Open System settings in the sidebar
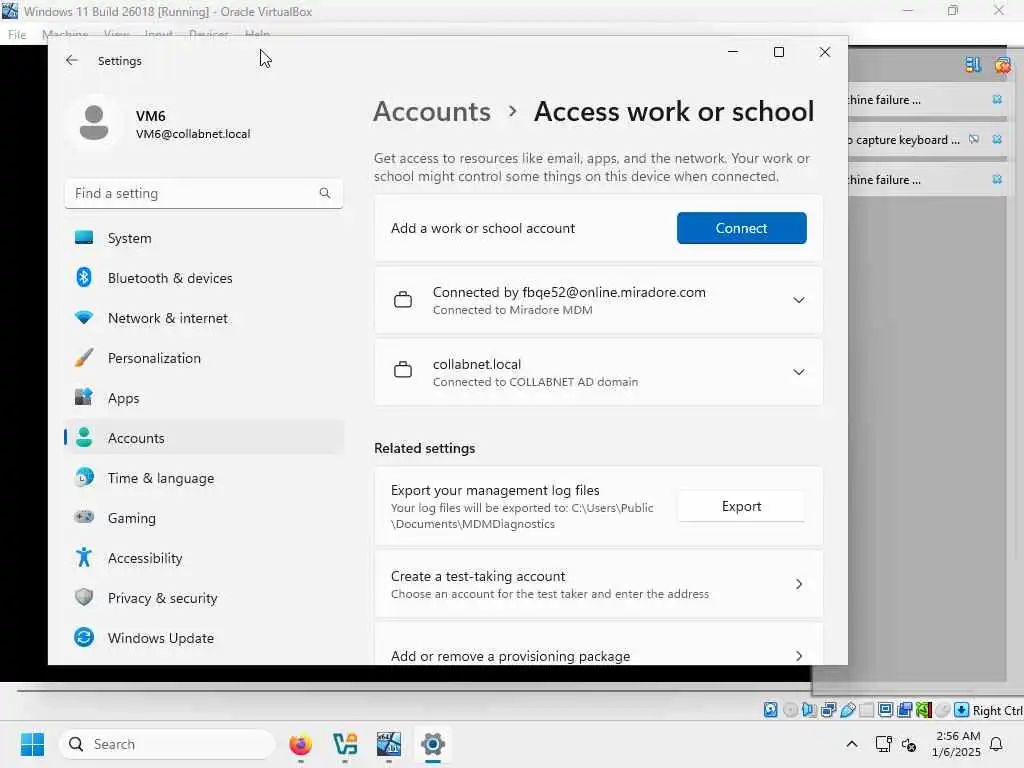This screenshot has width=1024, height=768. [204, 238]
